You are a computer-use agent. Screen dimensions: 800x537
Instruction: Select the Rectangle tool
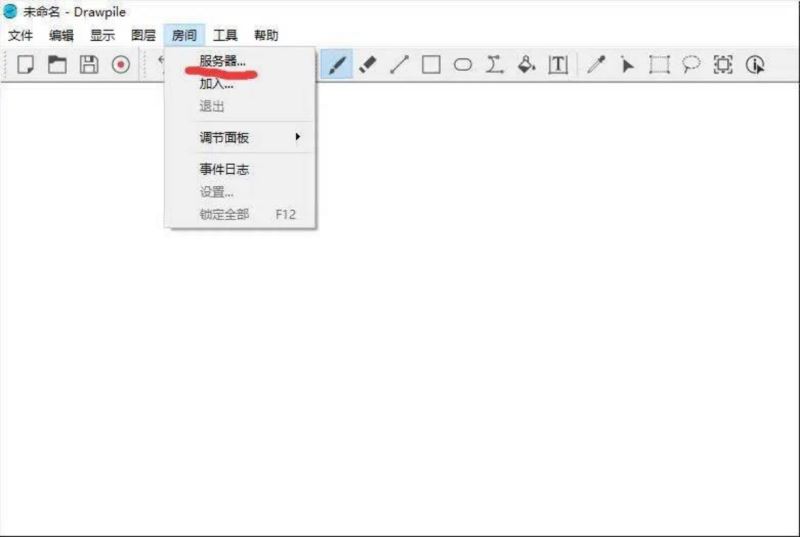[x=431, y=65]
